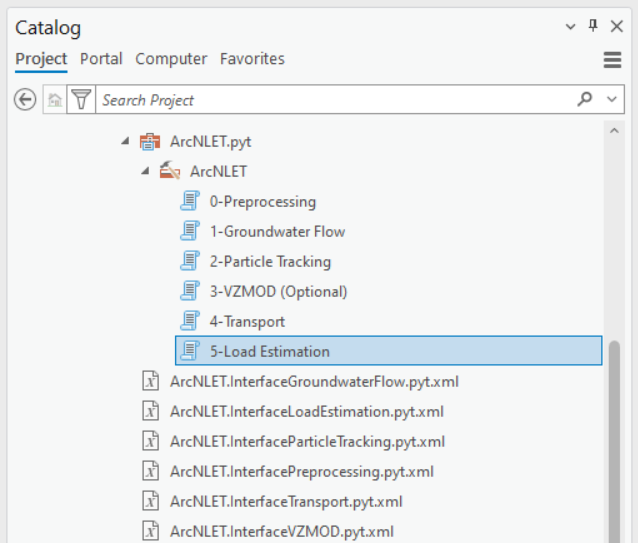Open search history dropdown arrow
Screen dimensions: 638x543
[x=612, y=99]
